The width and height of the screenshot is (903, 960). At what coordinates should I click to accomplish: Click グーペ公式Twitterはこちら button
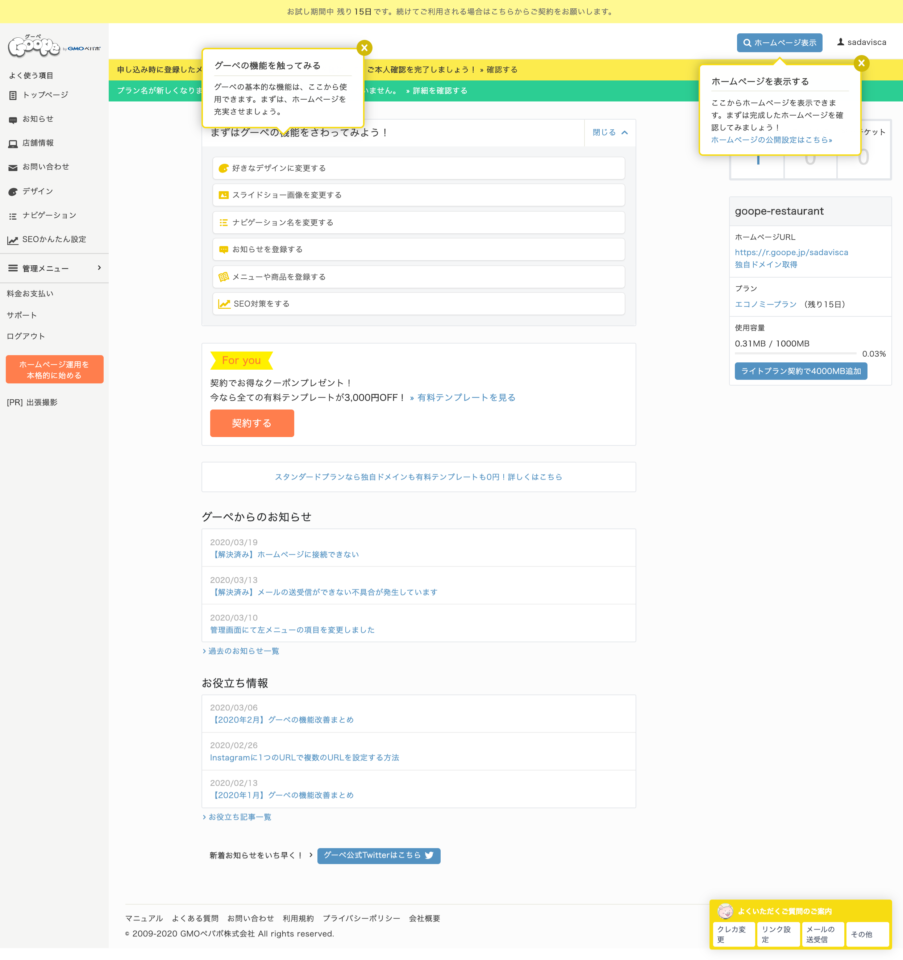[x=379, y=855]
